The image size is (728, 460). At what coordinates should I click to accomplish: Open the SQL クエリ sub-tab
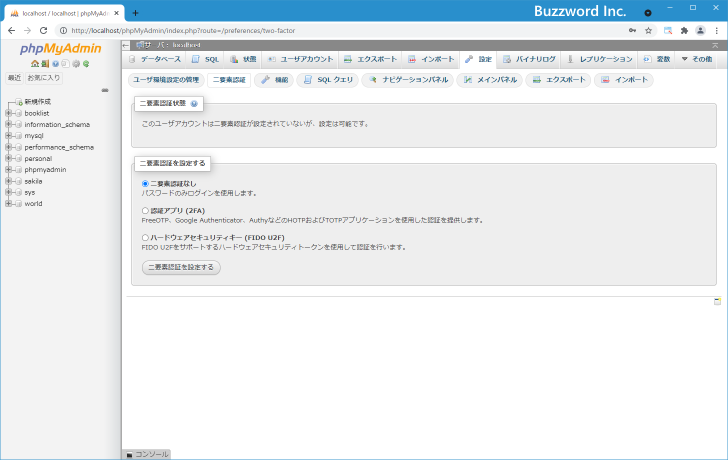[x=328, y=80]
